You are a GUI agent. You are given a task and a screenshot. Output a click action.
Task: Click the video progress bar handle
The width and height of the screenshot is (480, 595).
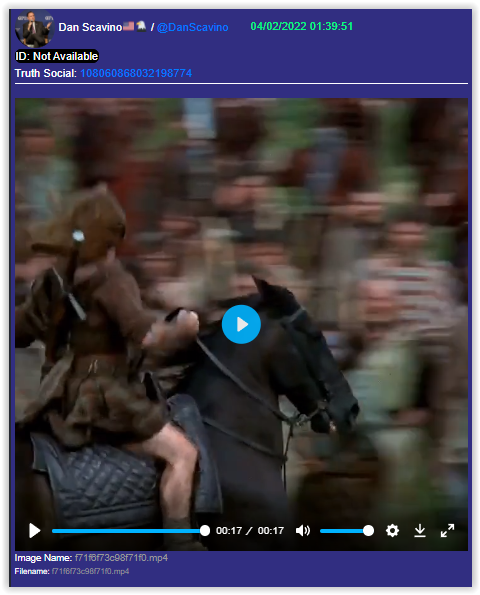205,530
